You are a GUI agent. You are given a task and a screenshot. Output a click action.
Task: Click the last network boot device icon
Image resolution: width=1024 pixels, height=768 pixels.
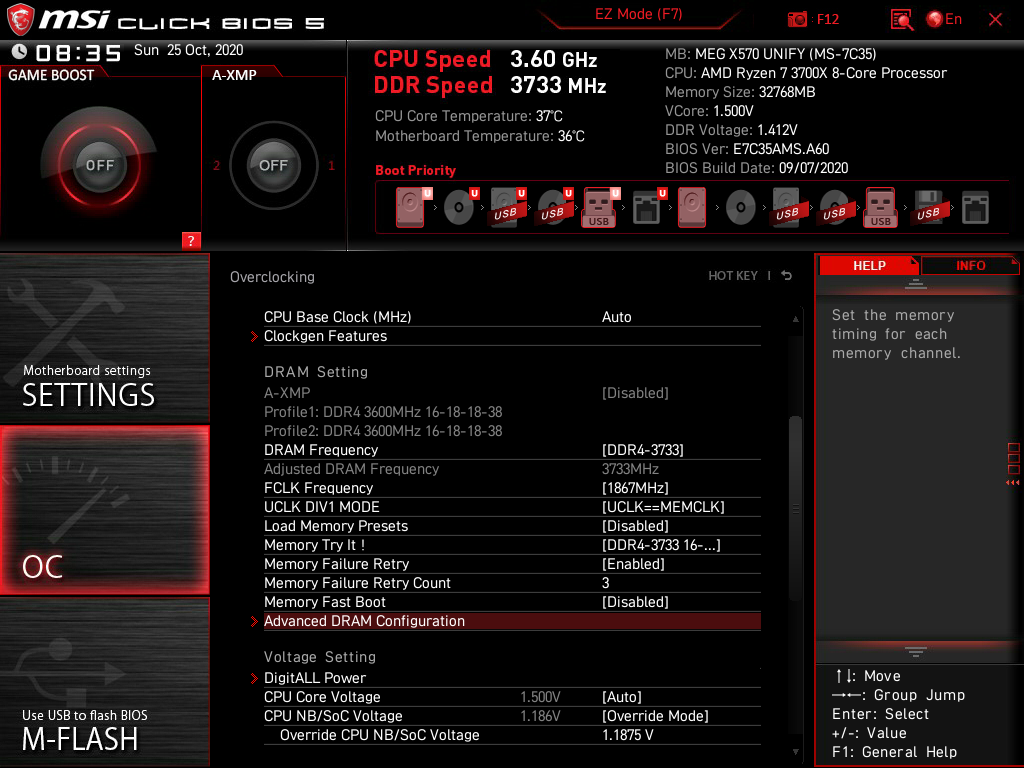pyautogui.click(x=975, y=208)
